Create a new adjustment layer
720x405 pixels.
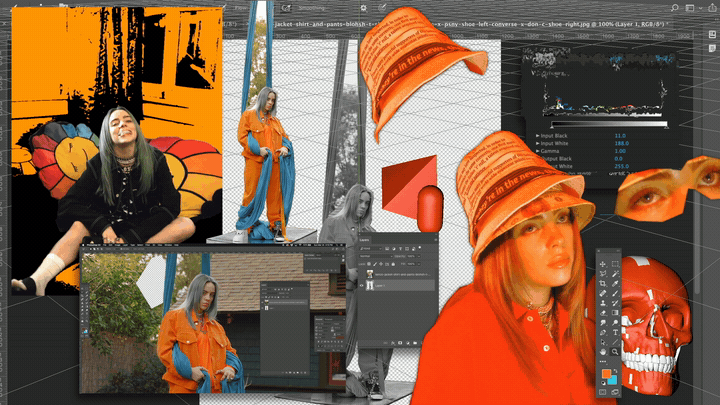[408, 343]
